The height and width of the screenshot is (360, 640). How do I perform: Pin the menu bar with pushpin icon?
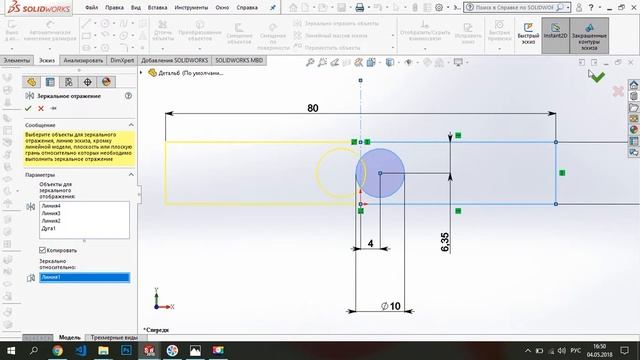click(x=273, y=8)
